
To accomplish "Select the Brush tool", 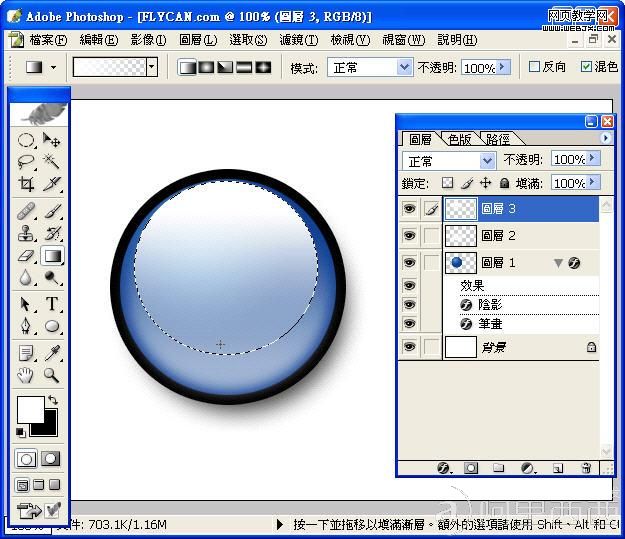I will (52, 211).
